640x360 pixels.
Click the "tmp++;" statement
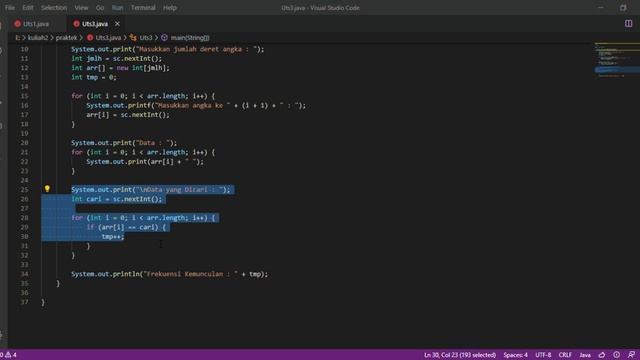click(x=113, y=237)
